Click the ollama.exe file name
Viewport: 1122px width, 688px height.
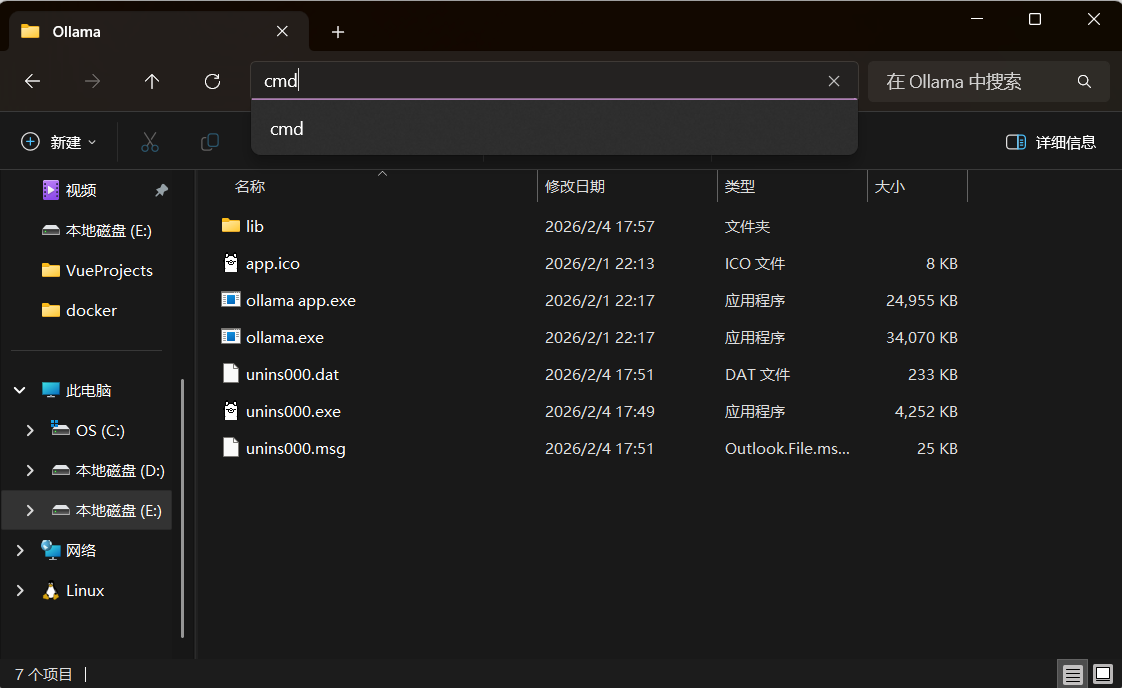pos(285,337)
